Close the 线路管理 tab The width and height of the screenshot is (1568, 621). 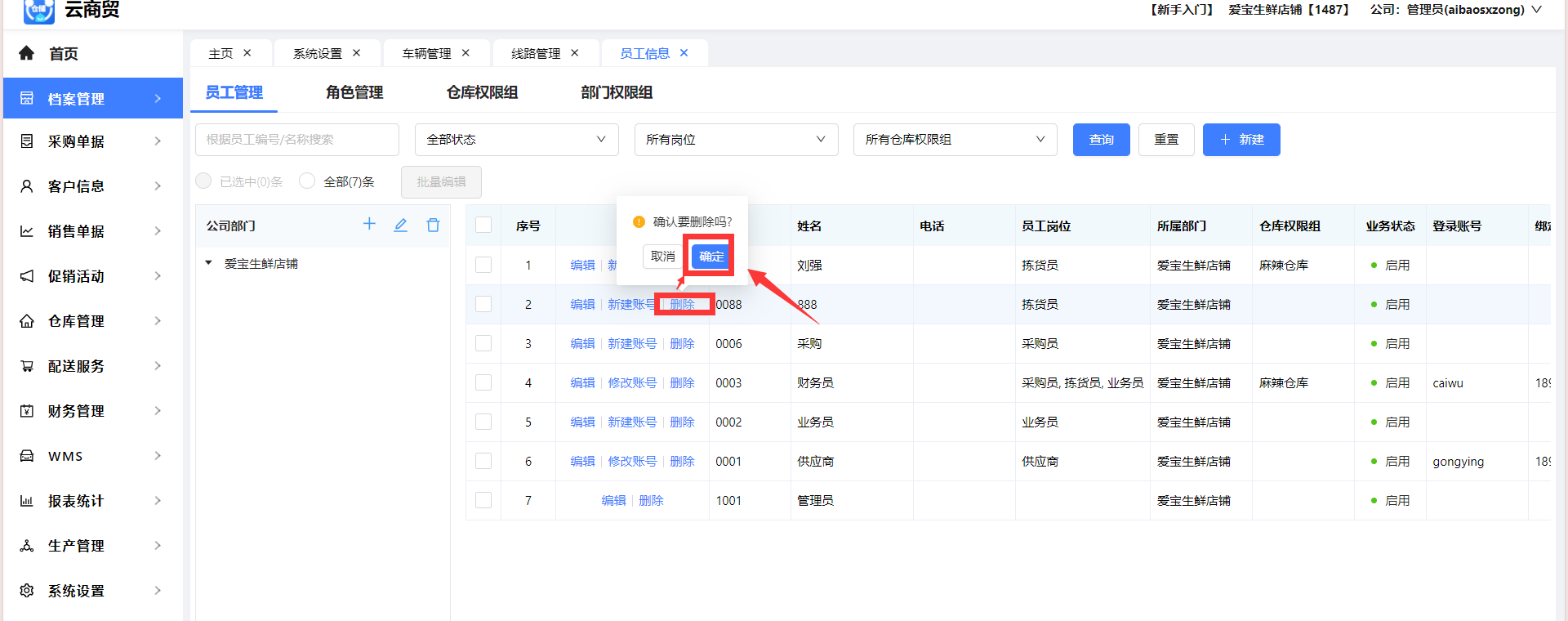(575, 53)
